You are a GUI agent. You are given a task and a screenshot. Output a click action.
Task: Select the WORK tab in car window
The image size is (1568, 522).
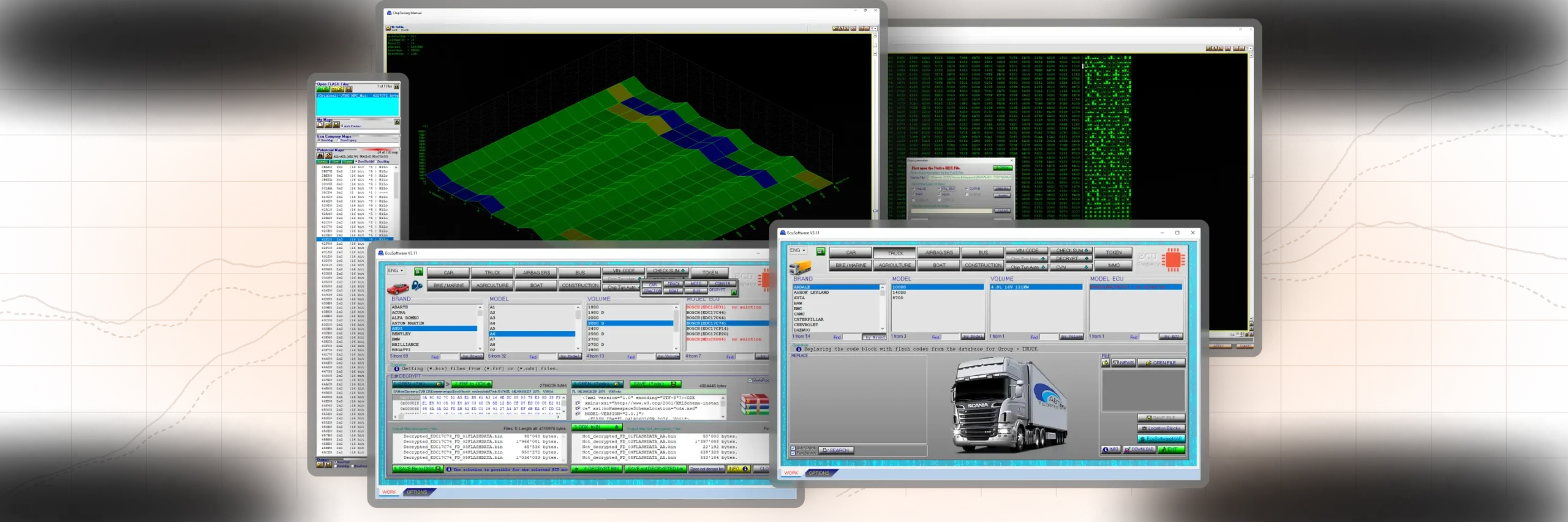pos(390,492)
